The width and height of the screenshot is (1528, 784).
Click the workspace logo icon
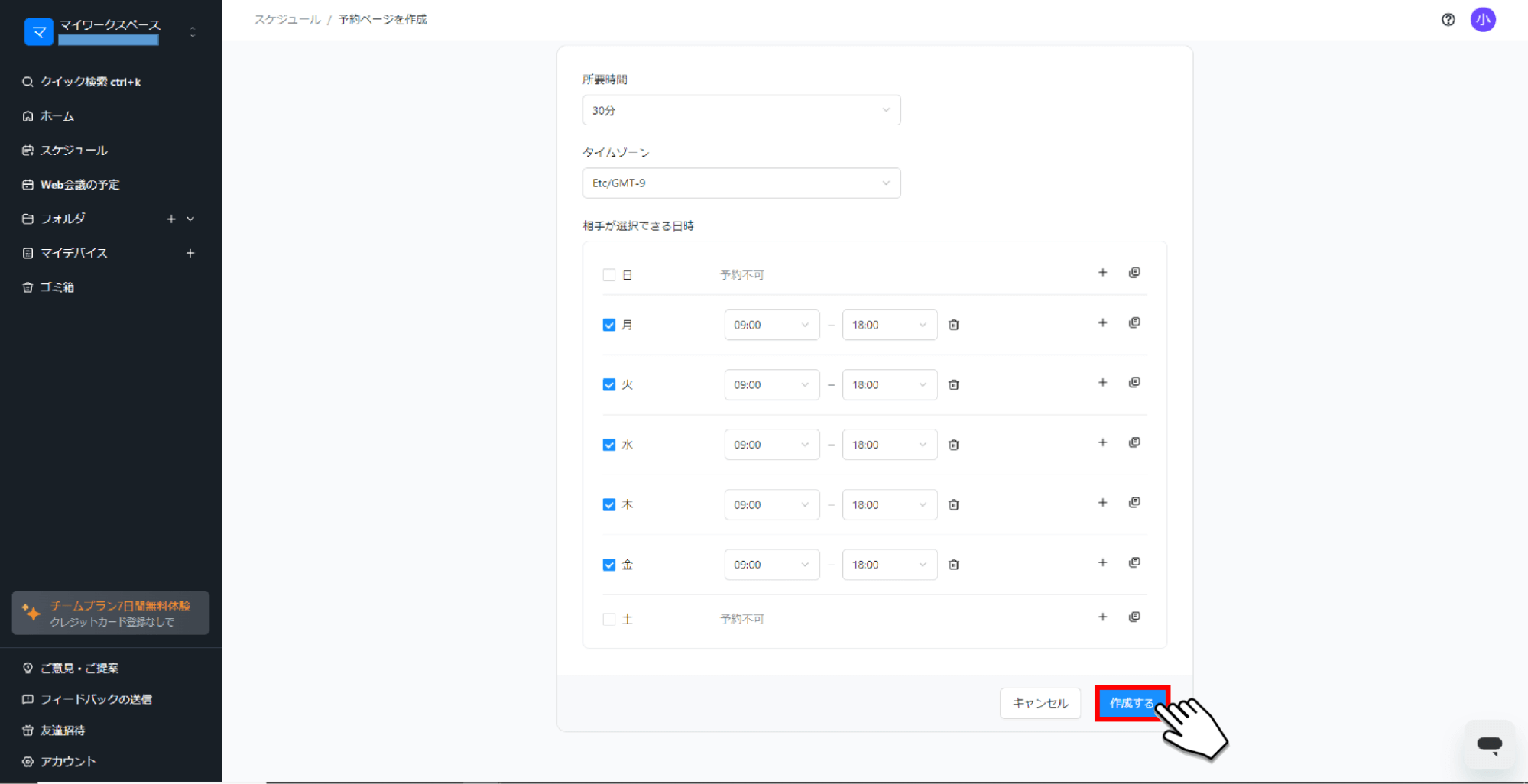tap(38, 32)
